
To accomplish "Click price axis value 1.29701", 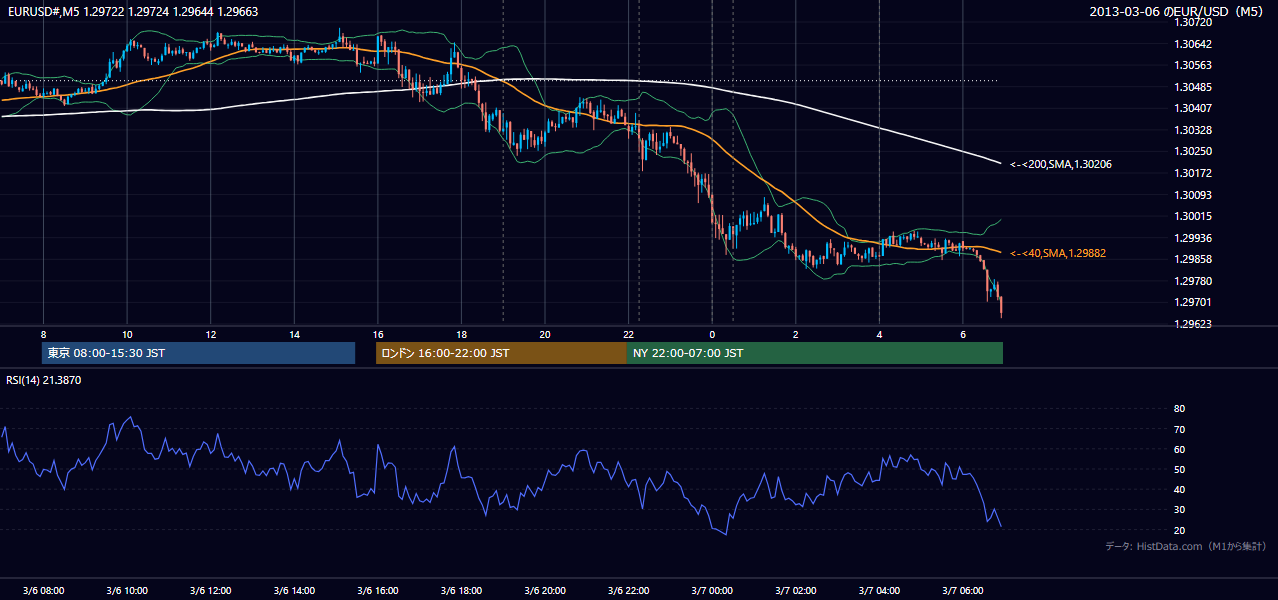I will coord(1193,302).
